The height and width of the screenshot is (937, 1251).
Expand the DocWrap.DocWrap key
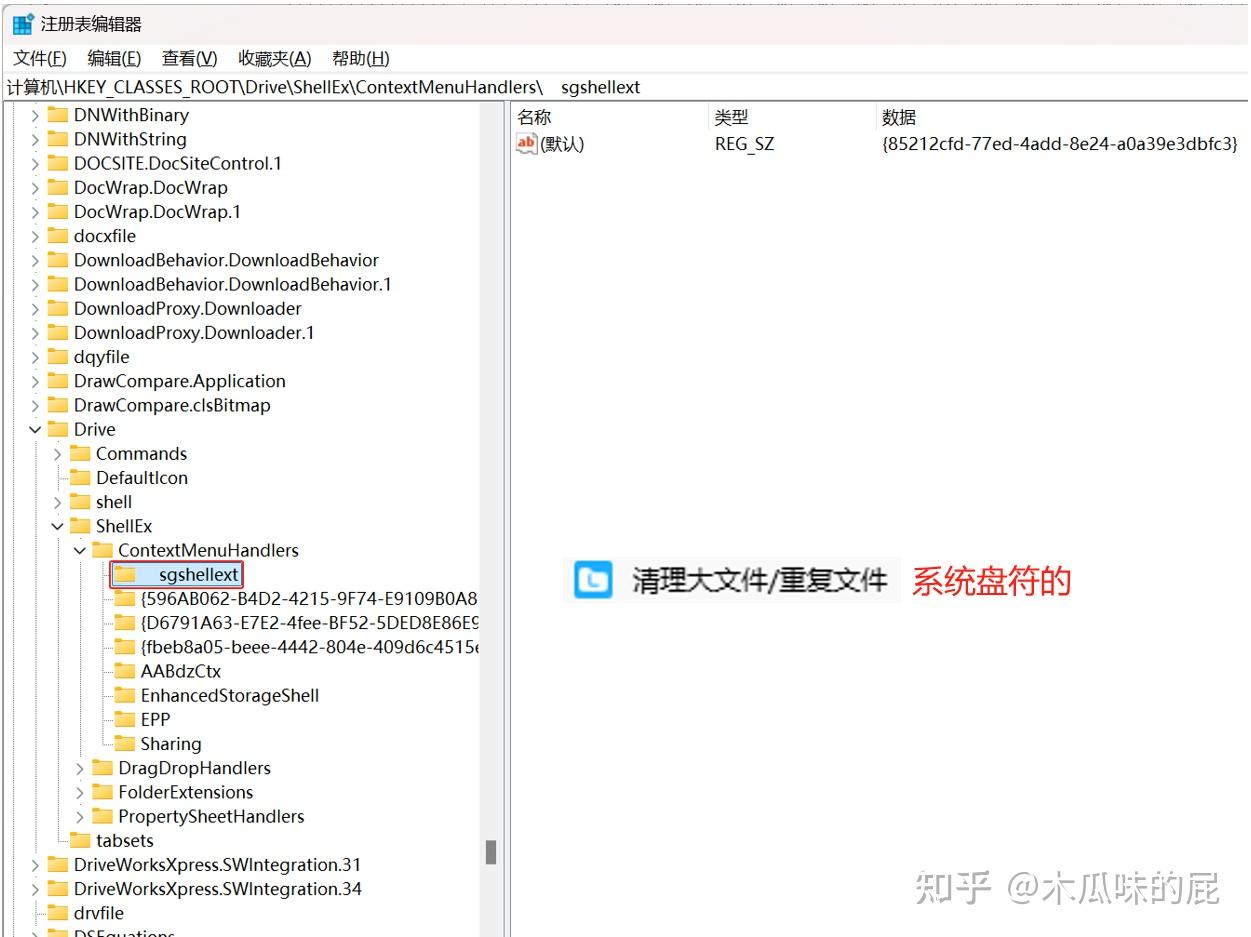click(35, 187)
